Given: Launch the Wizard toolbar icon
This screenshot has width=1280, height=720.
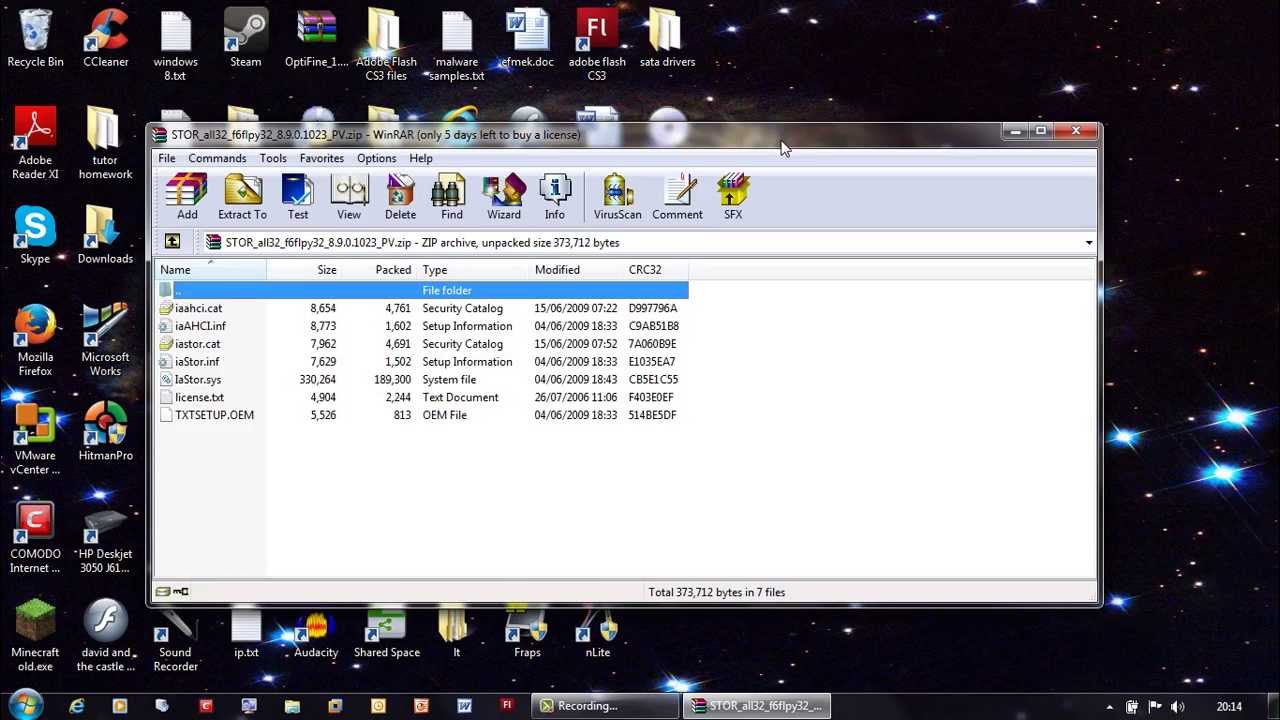Looking at the screenshot, I should pos(504,196).
